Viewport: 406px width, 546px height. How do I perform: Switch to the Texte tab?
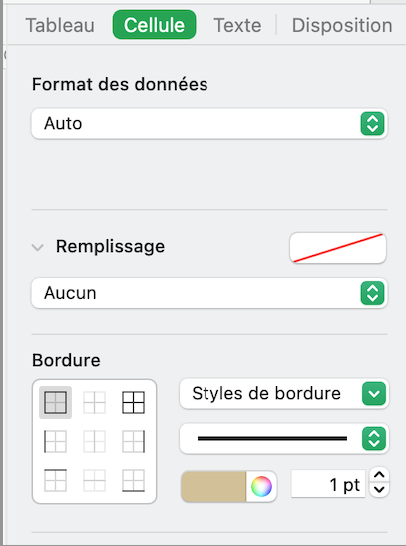click(x=237, y=25)
